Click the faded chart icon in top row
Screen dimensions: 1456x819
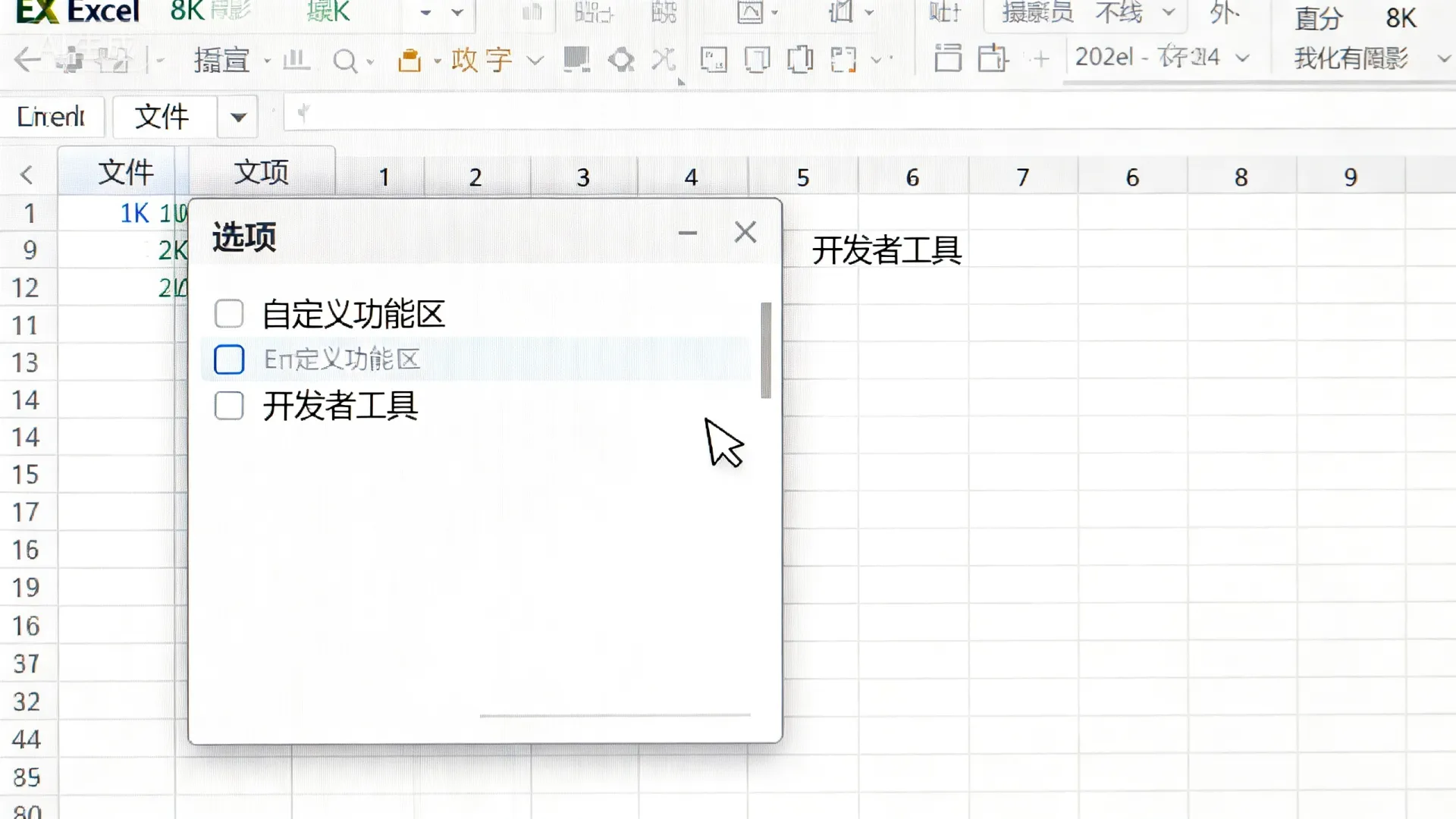click(x=532, y=11)
